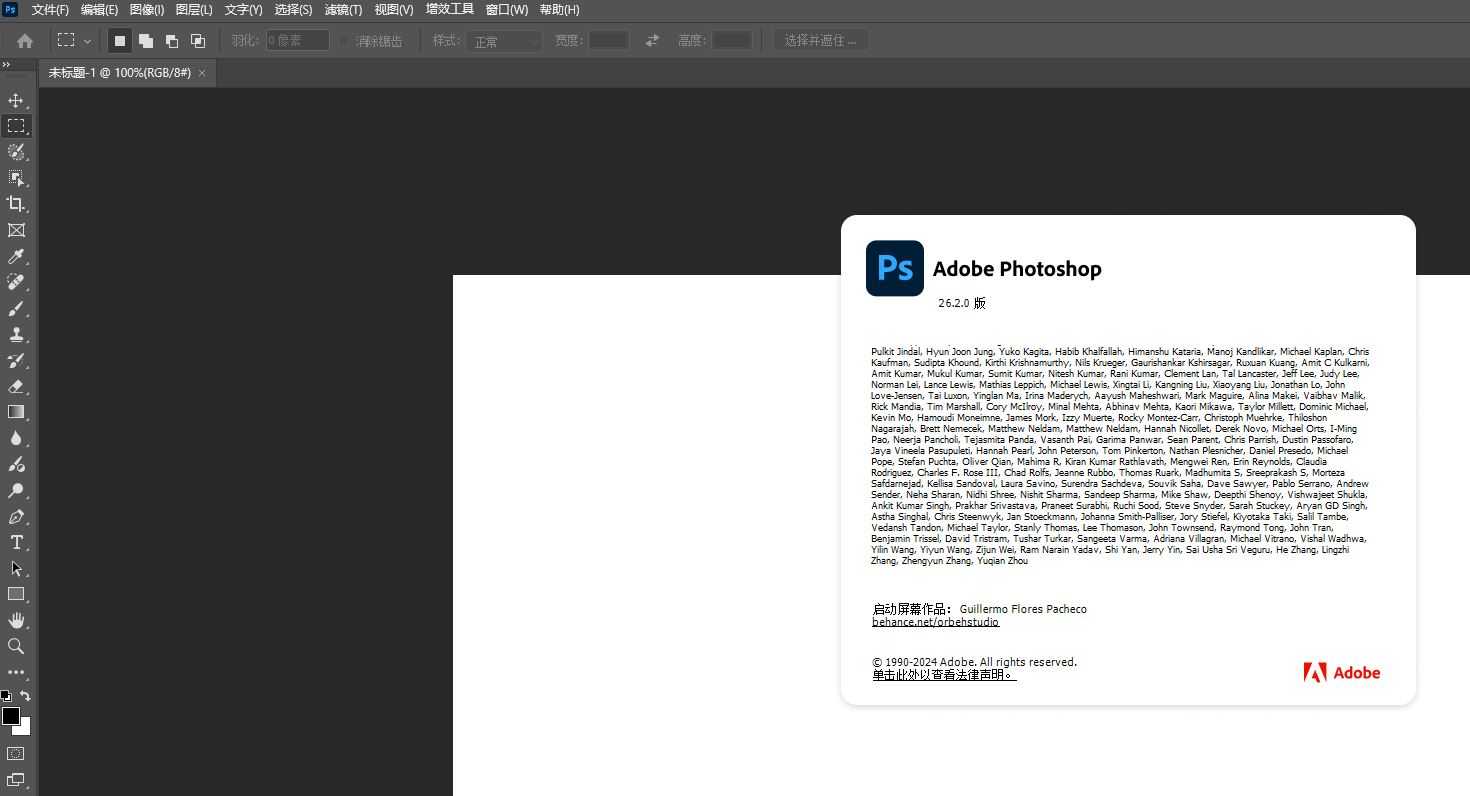The height and width of the screenshot is (796, 1470).
Task: Select the Pen tool
Action: pos(16,517)
